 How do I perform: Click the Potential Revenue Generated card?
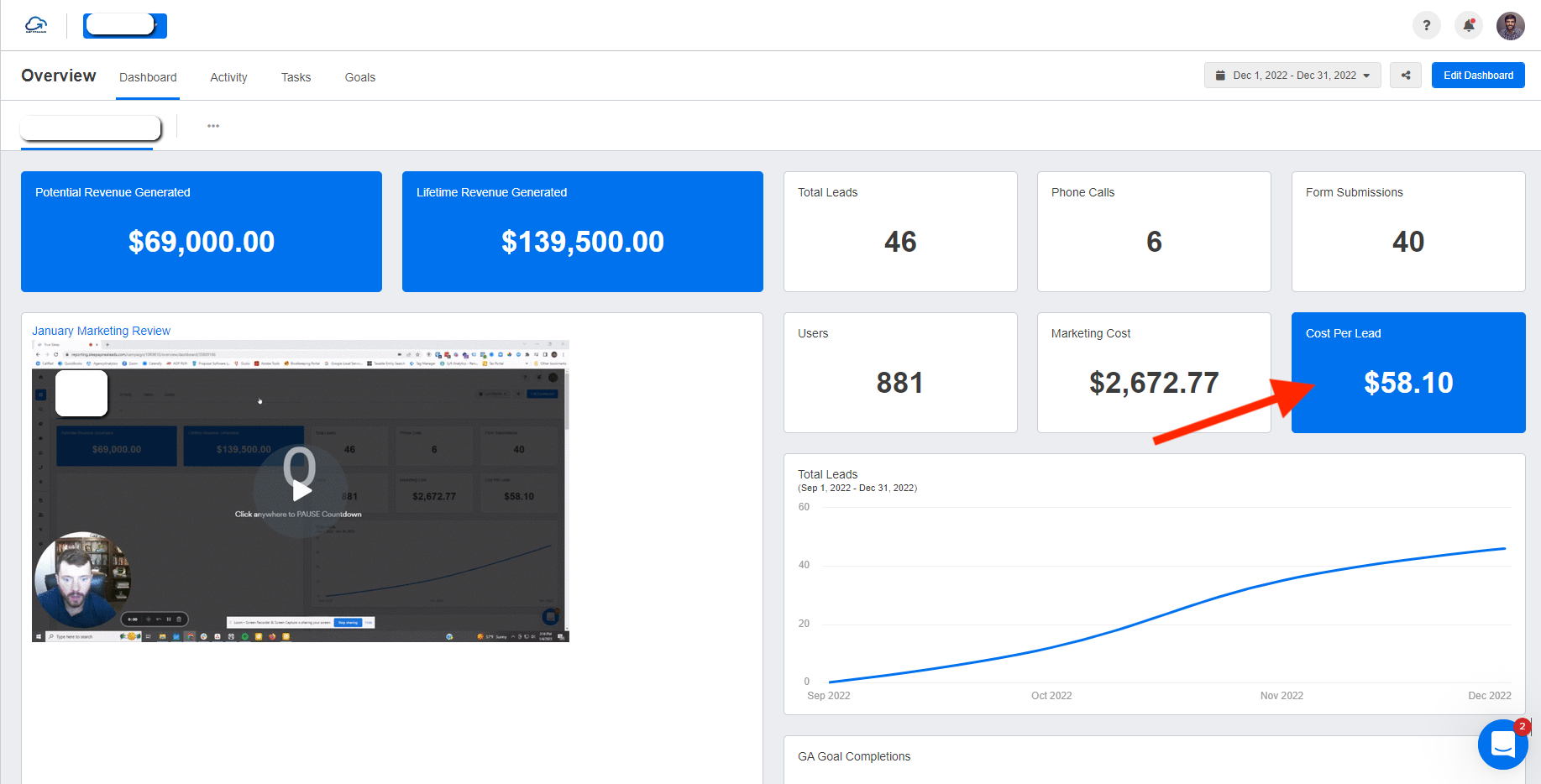click(202, 232)
